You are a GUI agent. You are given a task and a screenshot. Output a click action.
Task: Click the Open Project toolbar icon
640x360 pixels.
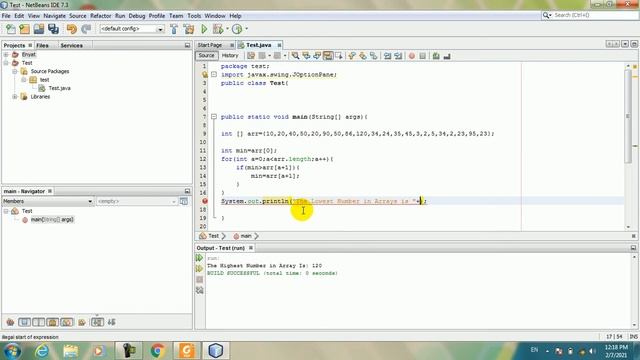39,29
